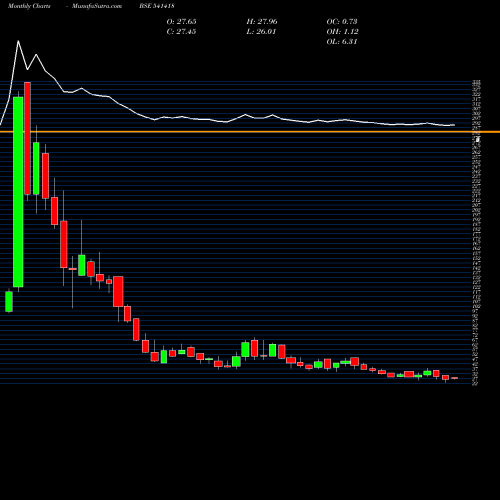The height and width of the screenshot is (500, 500).
Task: Click the BSE 541418 symbol text
Action: 157,6
